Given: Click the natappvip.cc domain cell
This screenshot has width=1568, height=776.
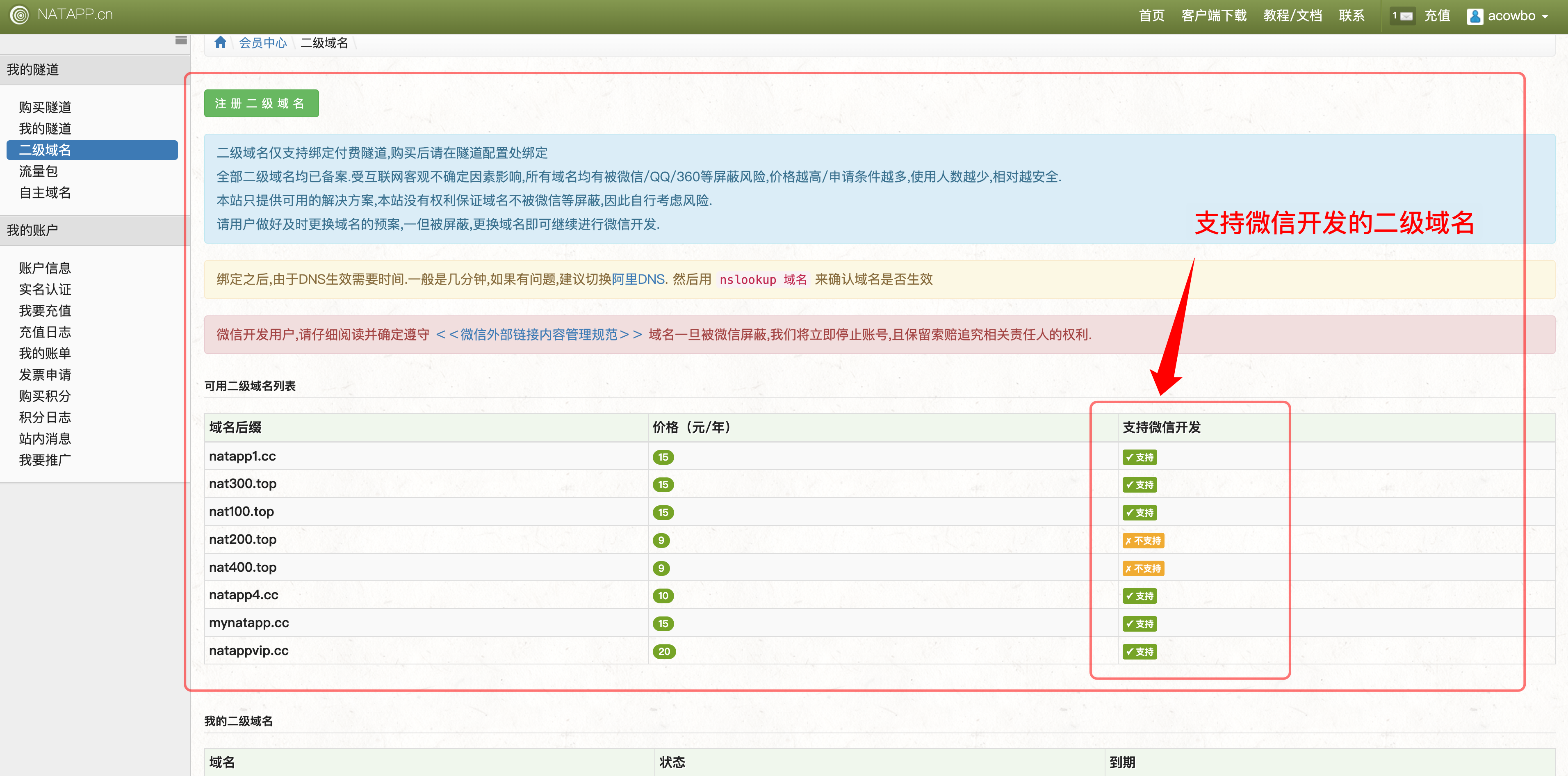Looking at the screenshot, I should pos(426,650).
